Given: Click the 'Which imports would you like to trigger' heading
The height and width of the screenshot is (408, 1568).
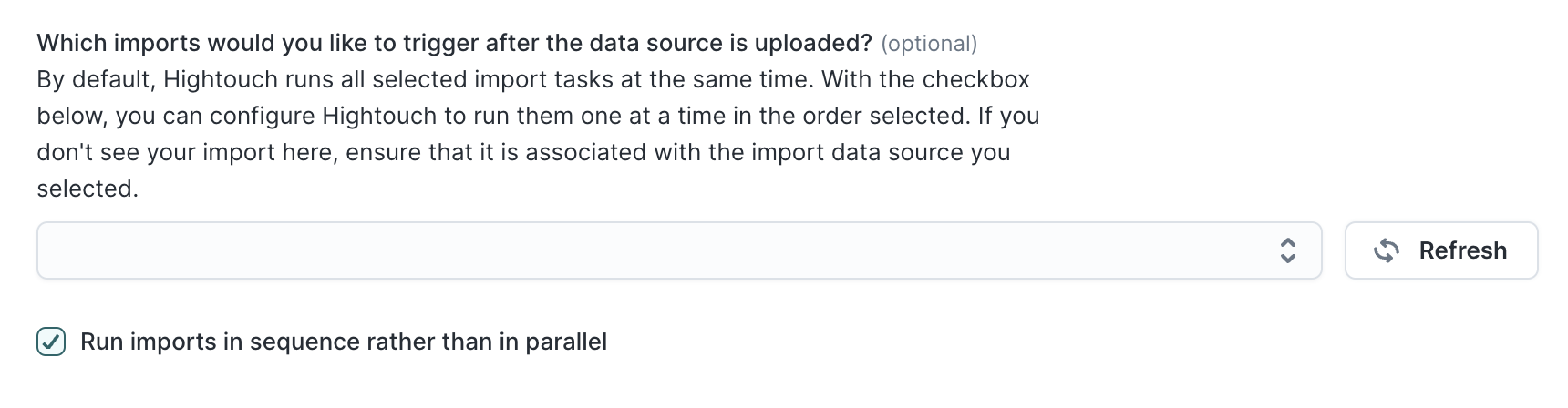Looking at the screenshot, I should (x=454, y=43).
